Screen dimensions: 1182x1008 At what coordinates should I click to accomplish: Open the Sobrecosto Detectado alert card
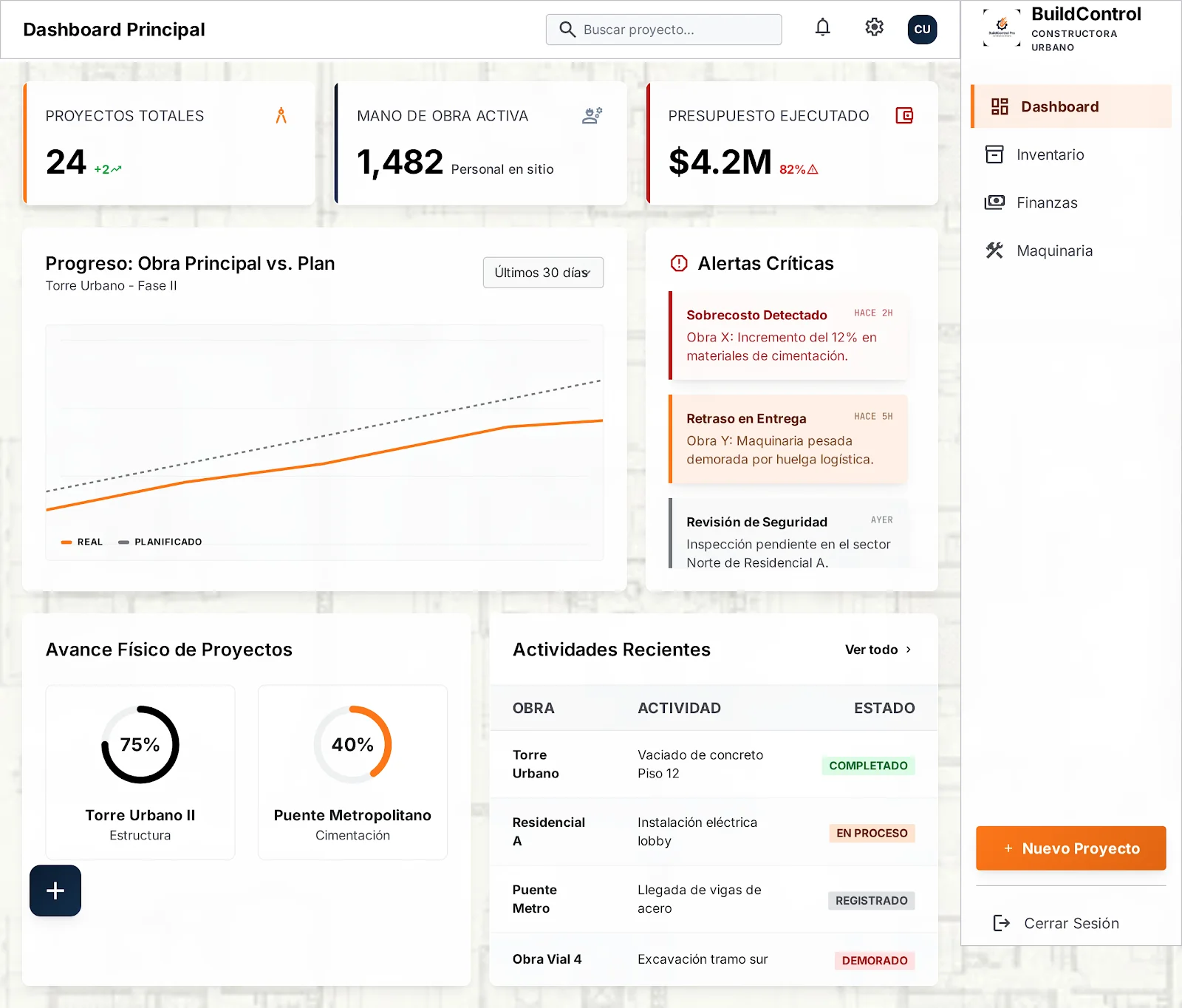[x=788, y=336]
